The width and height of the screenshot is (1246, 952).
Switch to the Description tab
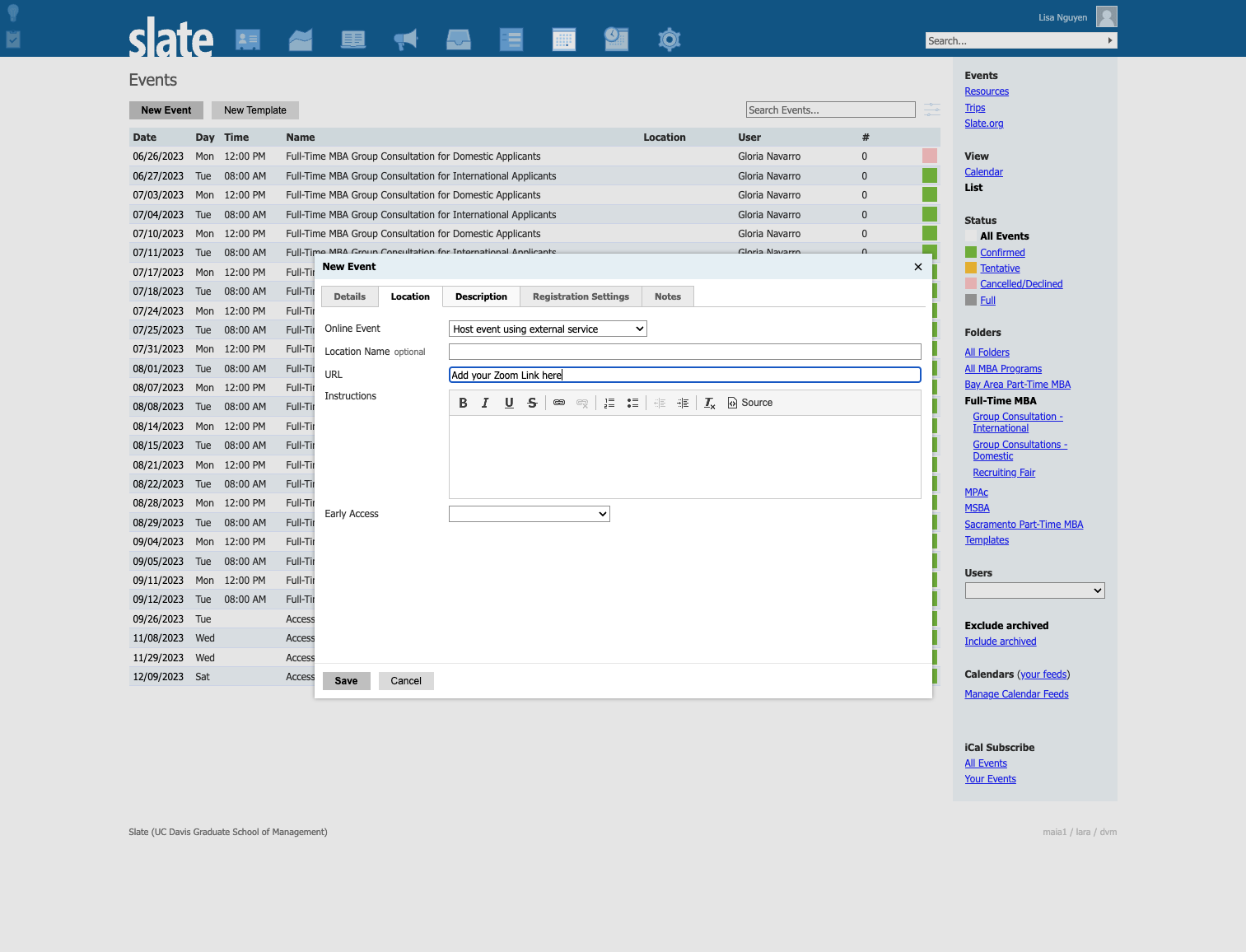pos(481,296)
